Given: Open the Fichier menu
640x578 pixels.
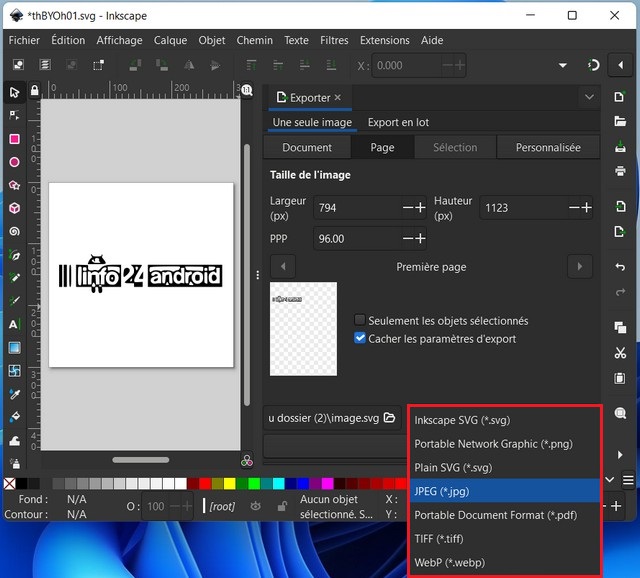Looking at the screenshot, I should tap(24, 40).
